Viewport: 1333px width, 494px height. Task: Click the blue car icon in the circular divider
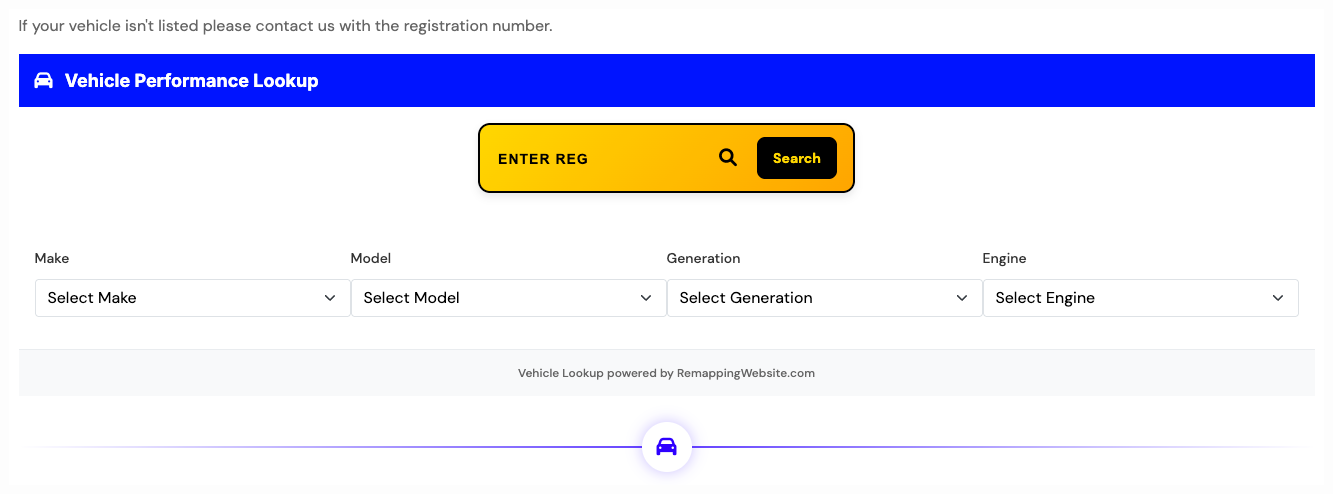[x=666, y=447]
